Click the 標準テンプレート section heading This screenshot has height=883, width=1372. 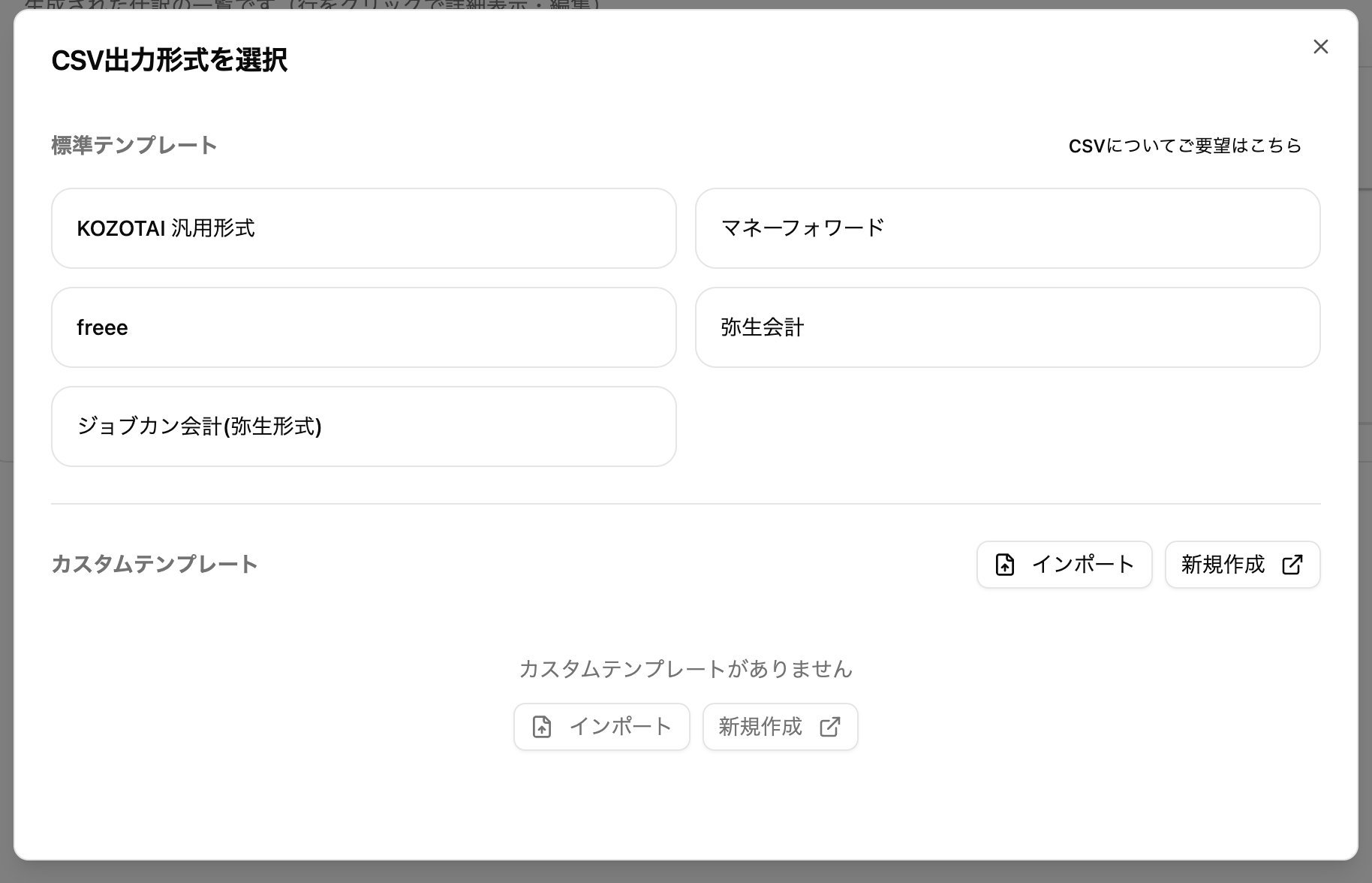pos(134,146)
